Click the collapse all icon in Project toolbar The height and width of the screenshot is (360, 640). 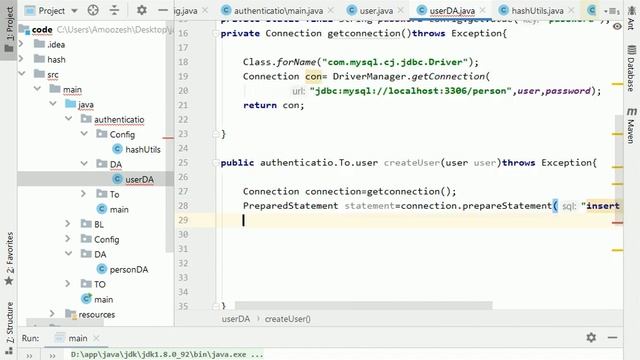pyautogui.click(x=114, y=10)
